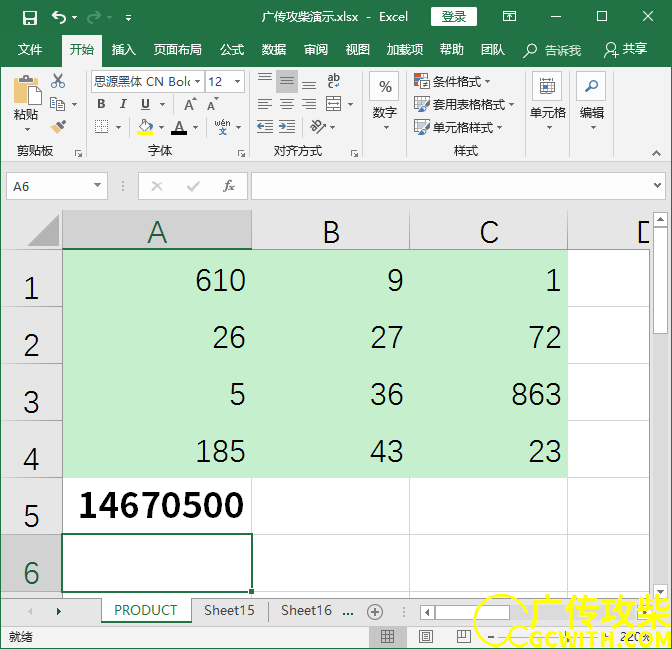Toggle middle vertical alignment

pos(287,81)
